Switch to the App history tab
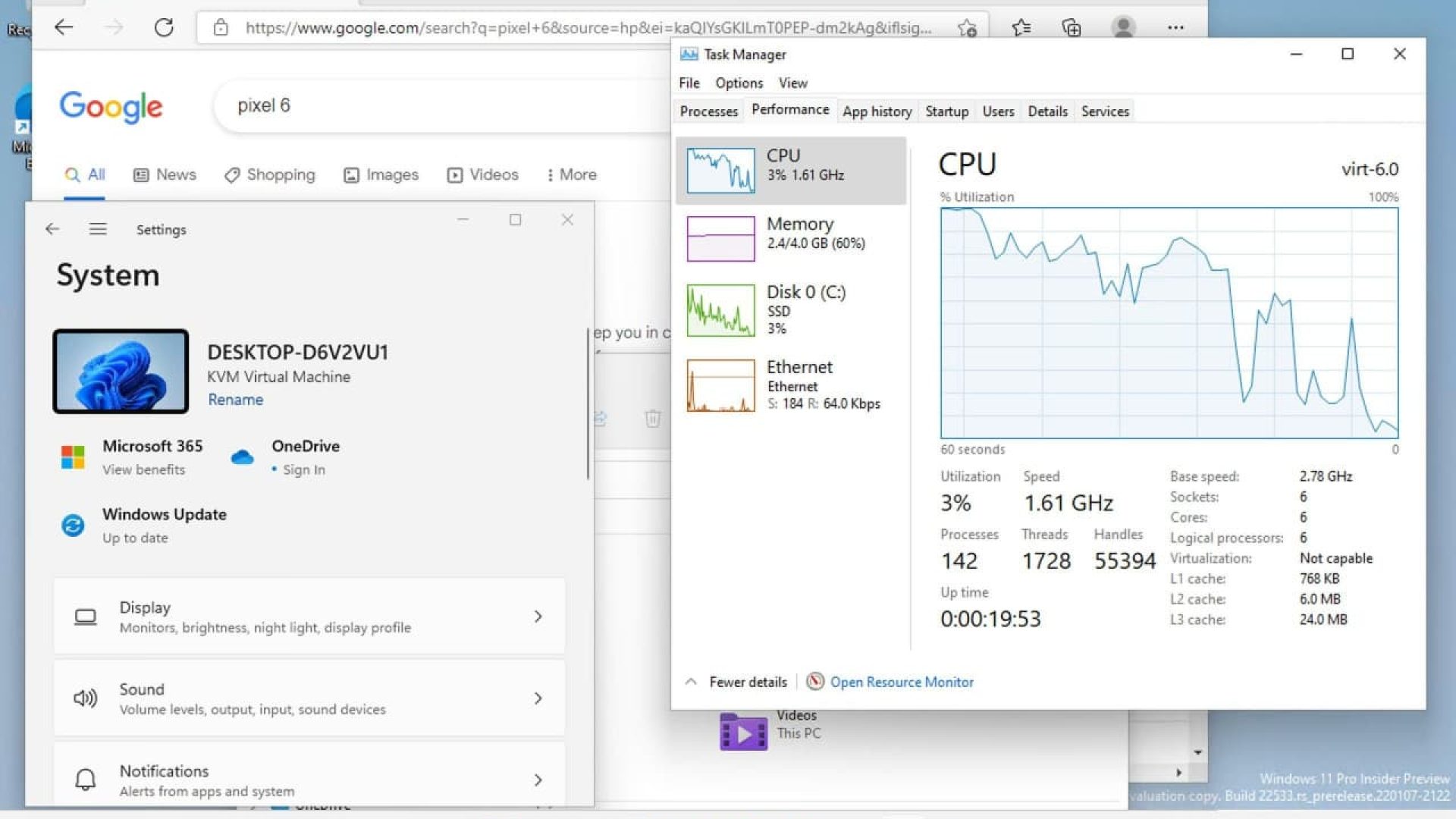This screenshot has height=819, width=1456. click(x=877, y=111)
